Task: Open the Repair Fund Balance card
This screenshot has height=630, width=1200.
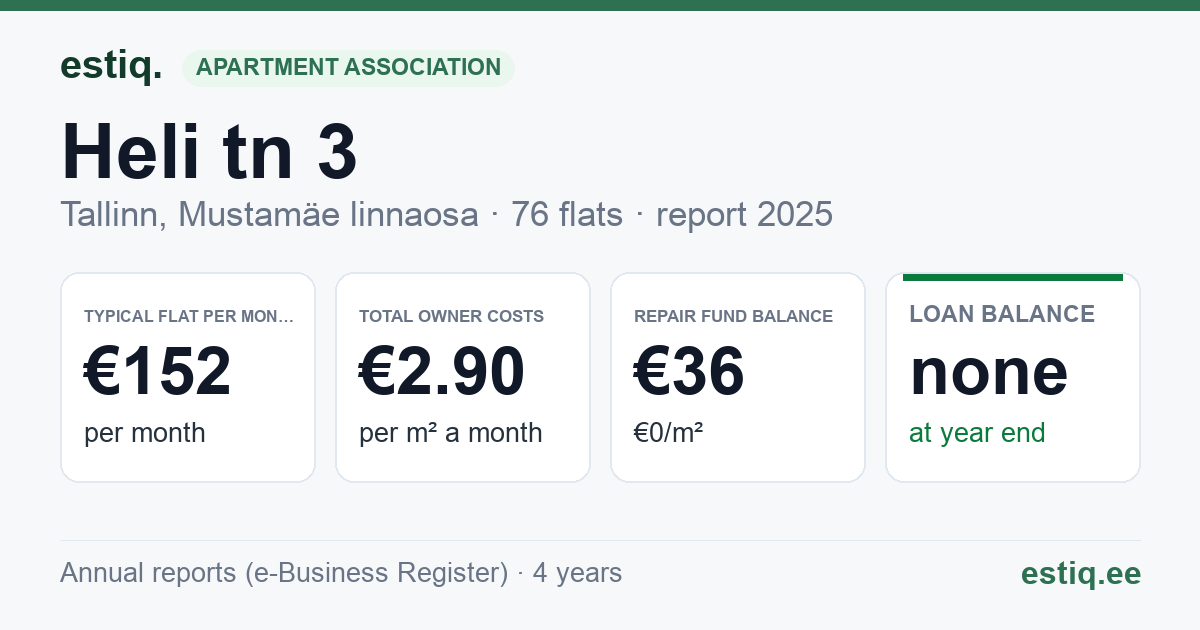Action: pyautogui.click(x=738, y=377)
